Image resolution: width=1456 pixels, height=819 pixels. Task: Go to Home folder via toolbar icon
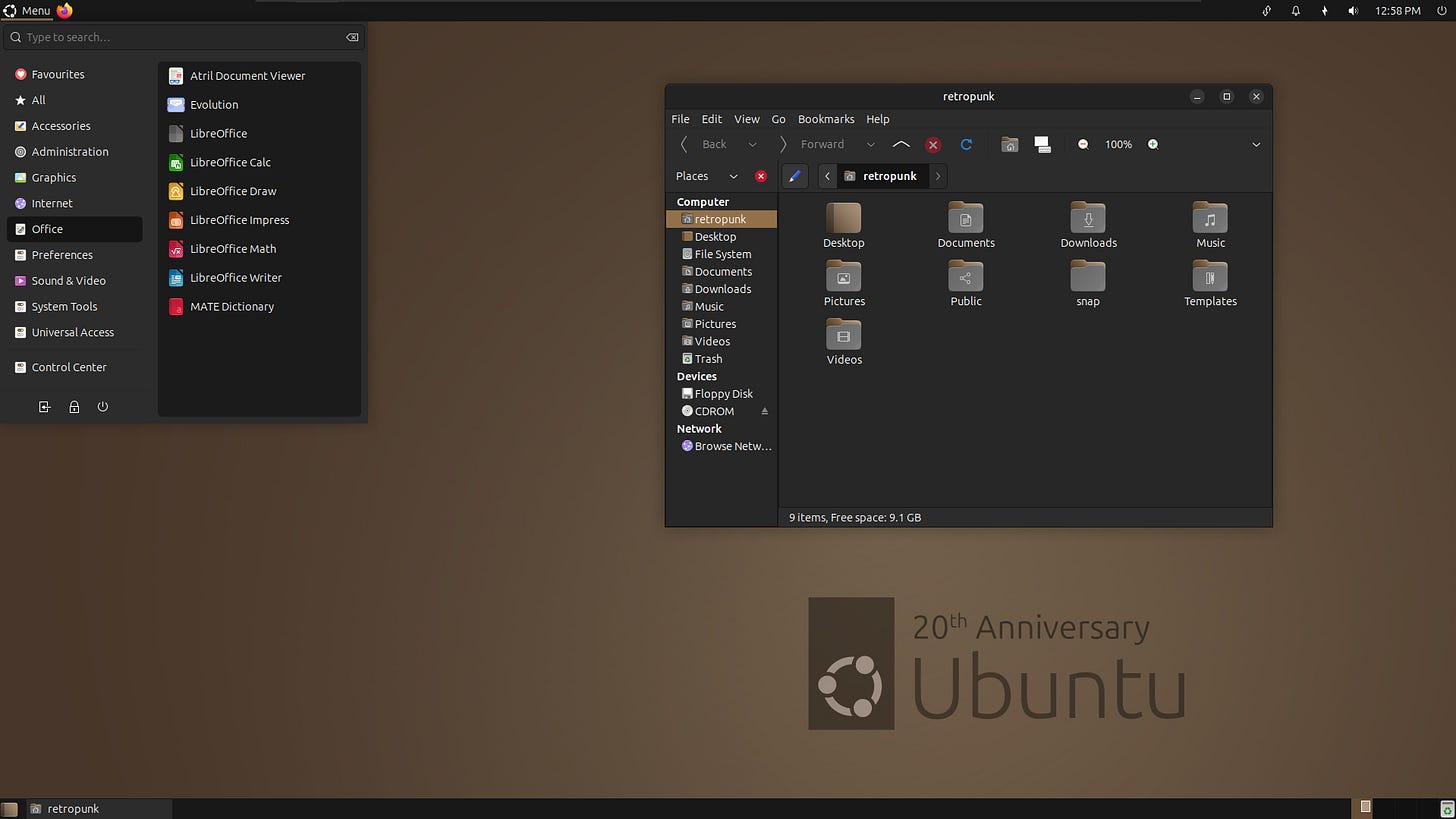1010,145
